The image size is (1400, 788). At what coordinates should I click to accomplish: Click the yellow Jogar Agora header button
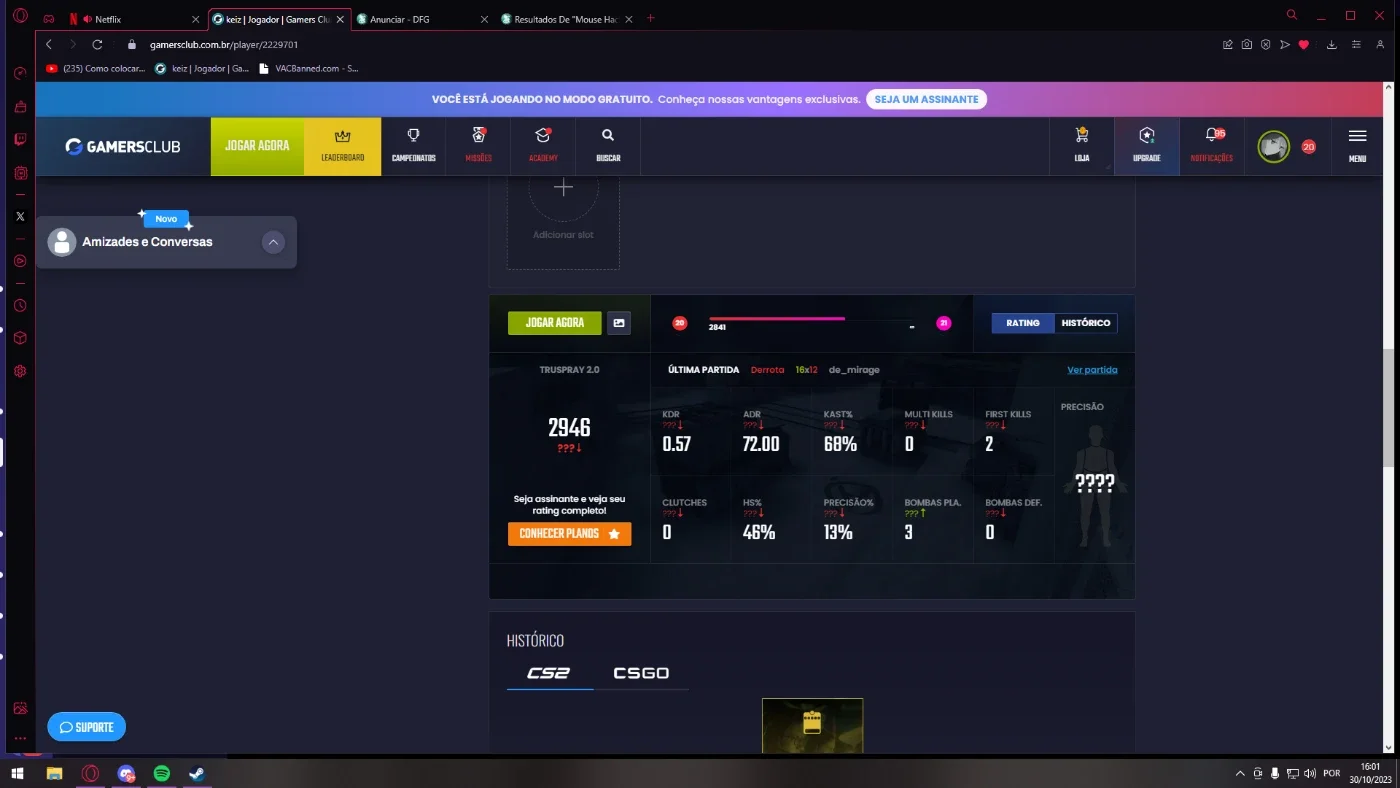257,146
